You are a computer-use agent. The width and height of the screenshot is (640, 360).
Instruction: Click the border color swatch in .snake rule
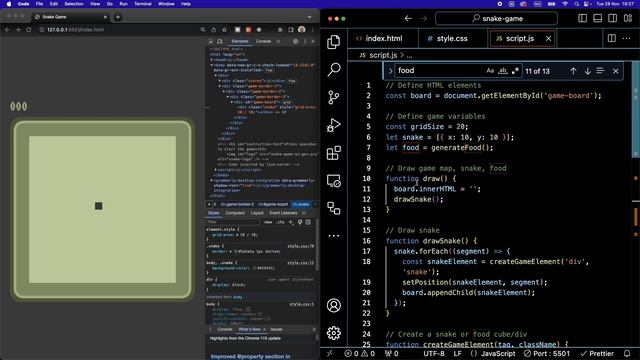(236, 251)
